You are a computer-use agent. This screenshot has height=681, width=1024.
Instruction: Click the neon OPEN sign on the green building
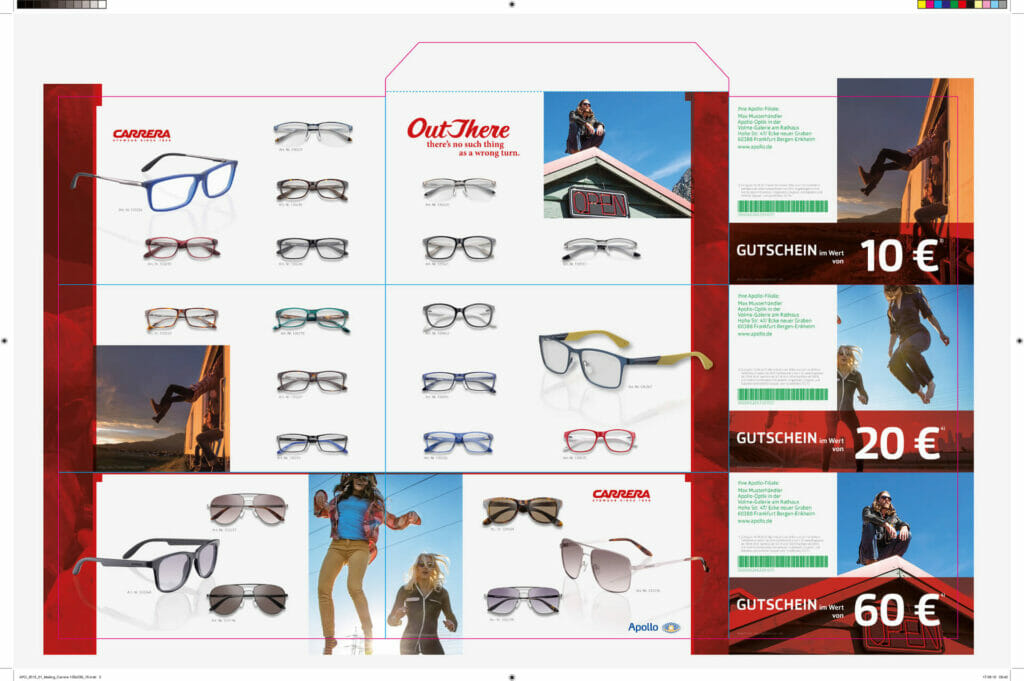click(x=598, y=202)
